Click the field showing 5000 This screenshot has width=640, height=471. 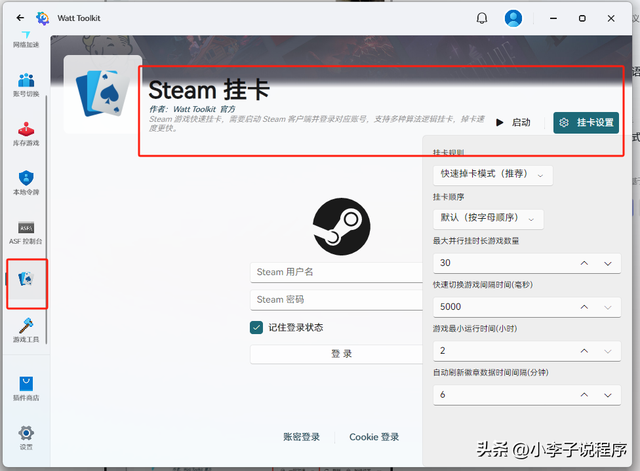527,307
